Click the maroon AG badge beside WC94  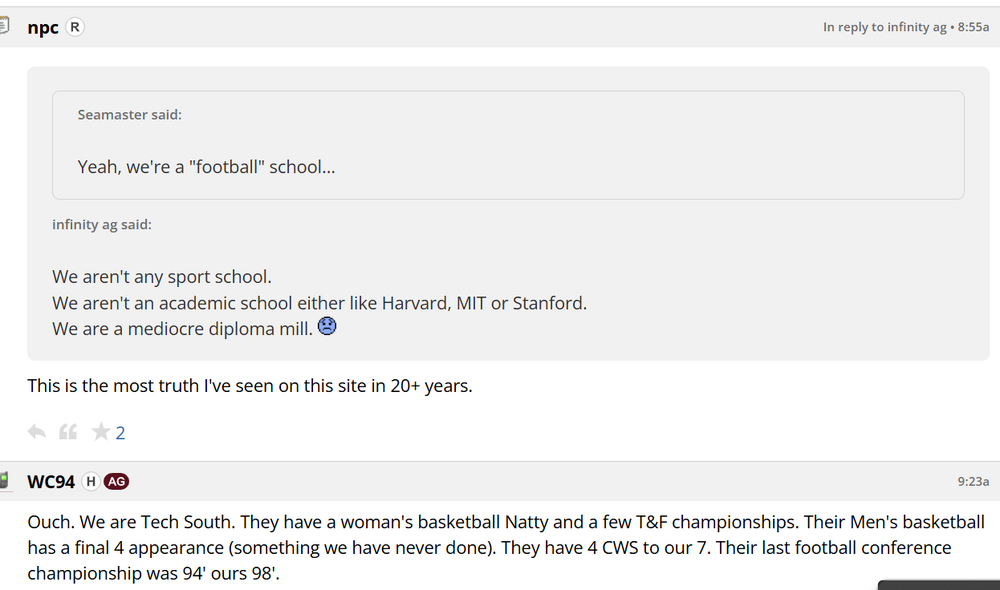(117, 482)
